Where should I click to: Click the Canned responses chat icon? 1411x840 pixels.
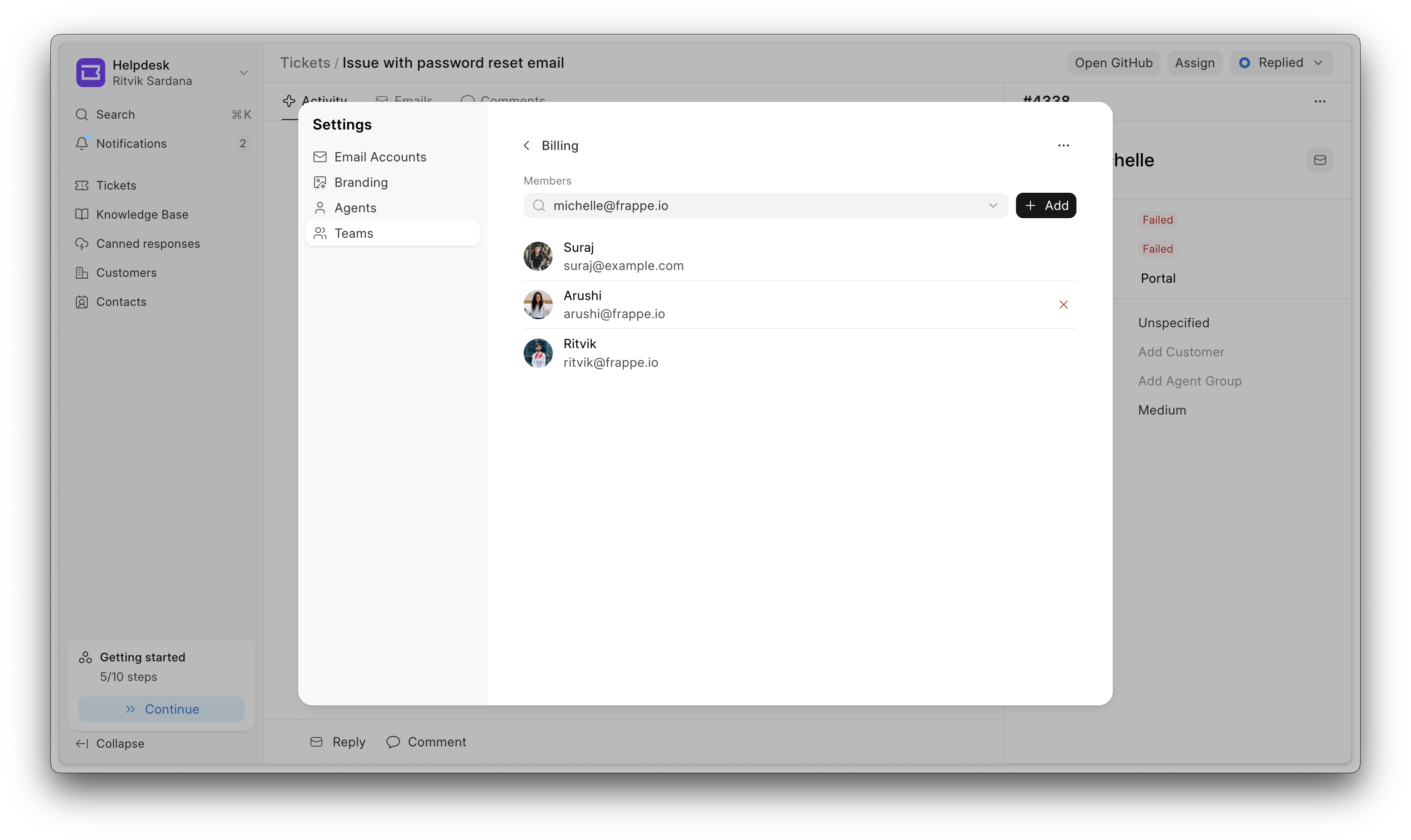click(82, 243)
